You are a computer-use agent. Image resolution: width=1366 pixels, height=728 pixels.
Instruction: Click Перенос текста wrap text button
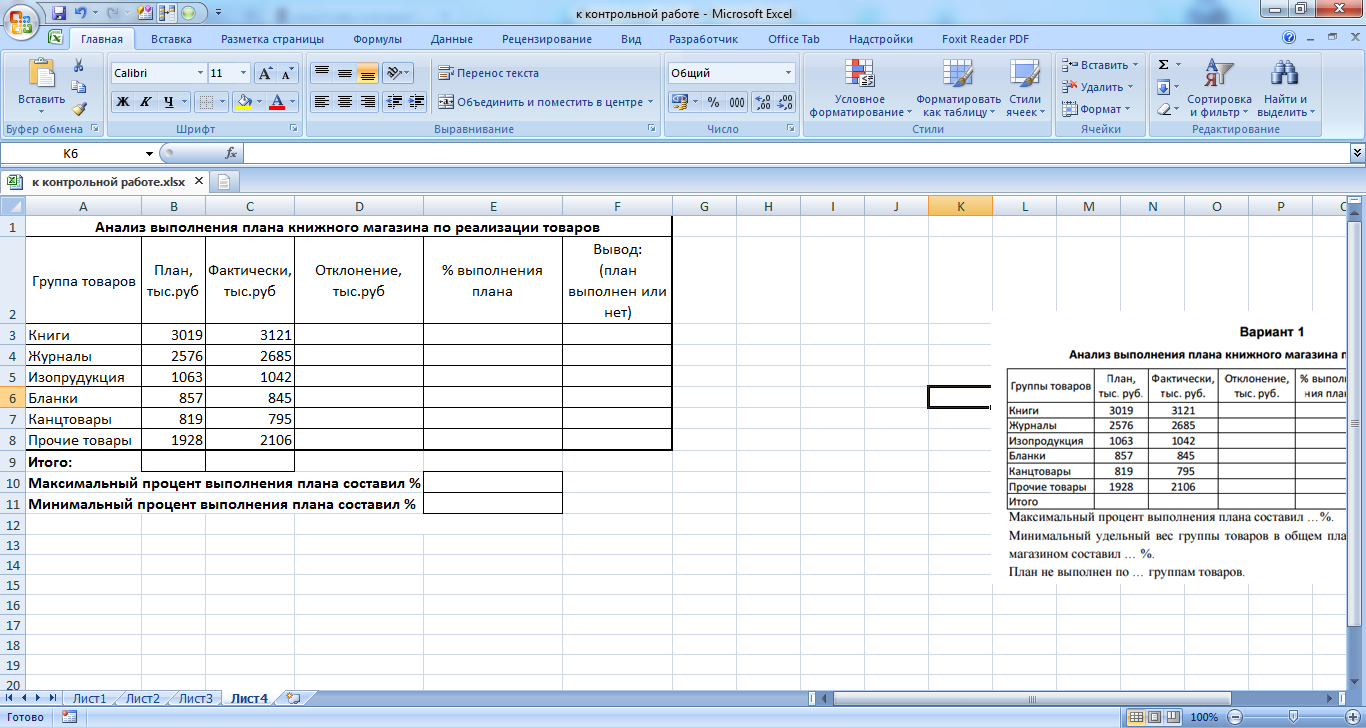click(489, 73)
